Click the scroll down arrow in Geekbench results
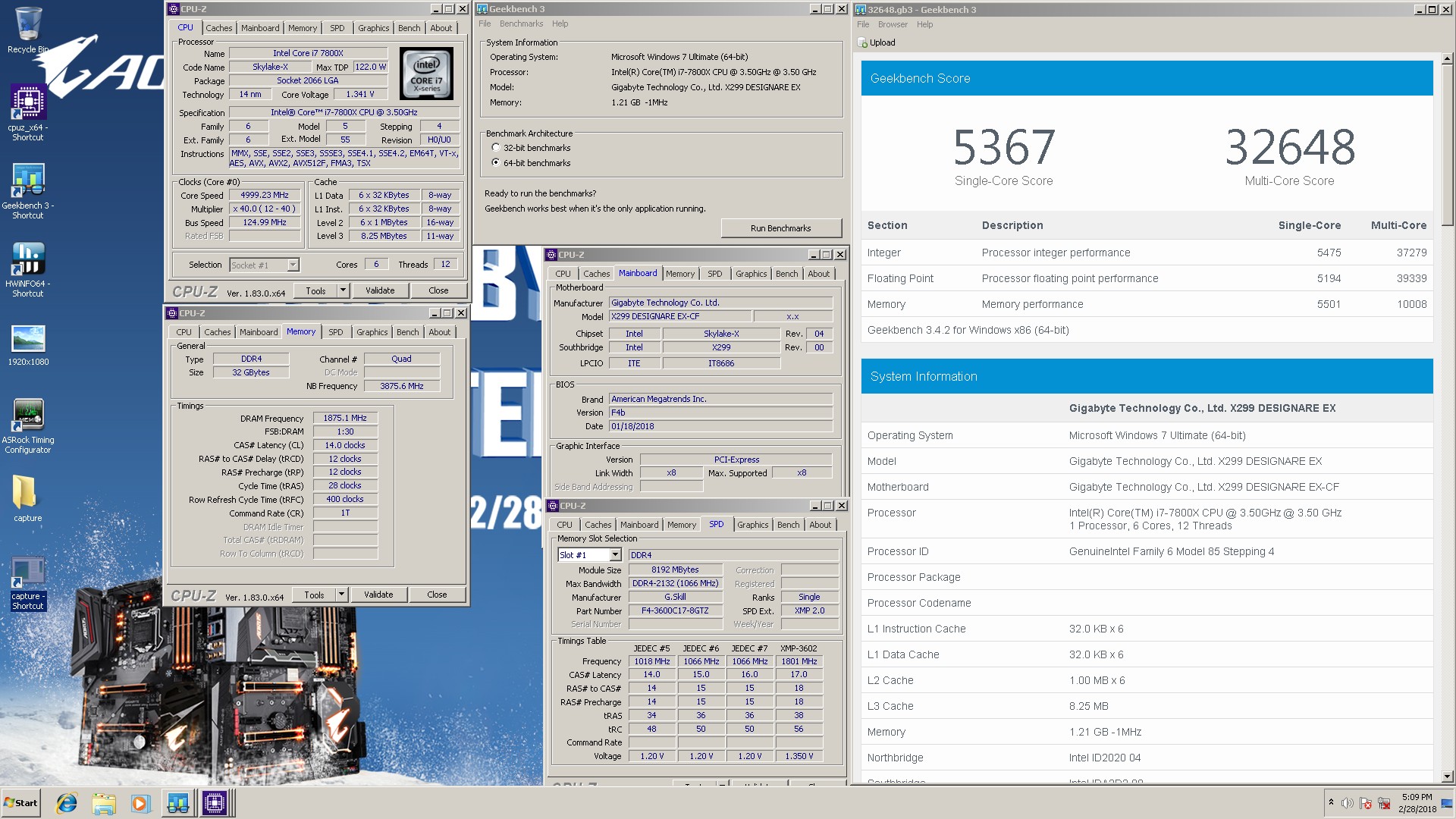 tap(1447, 777)
